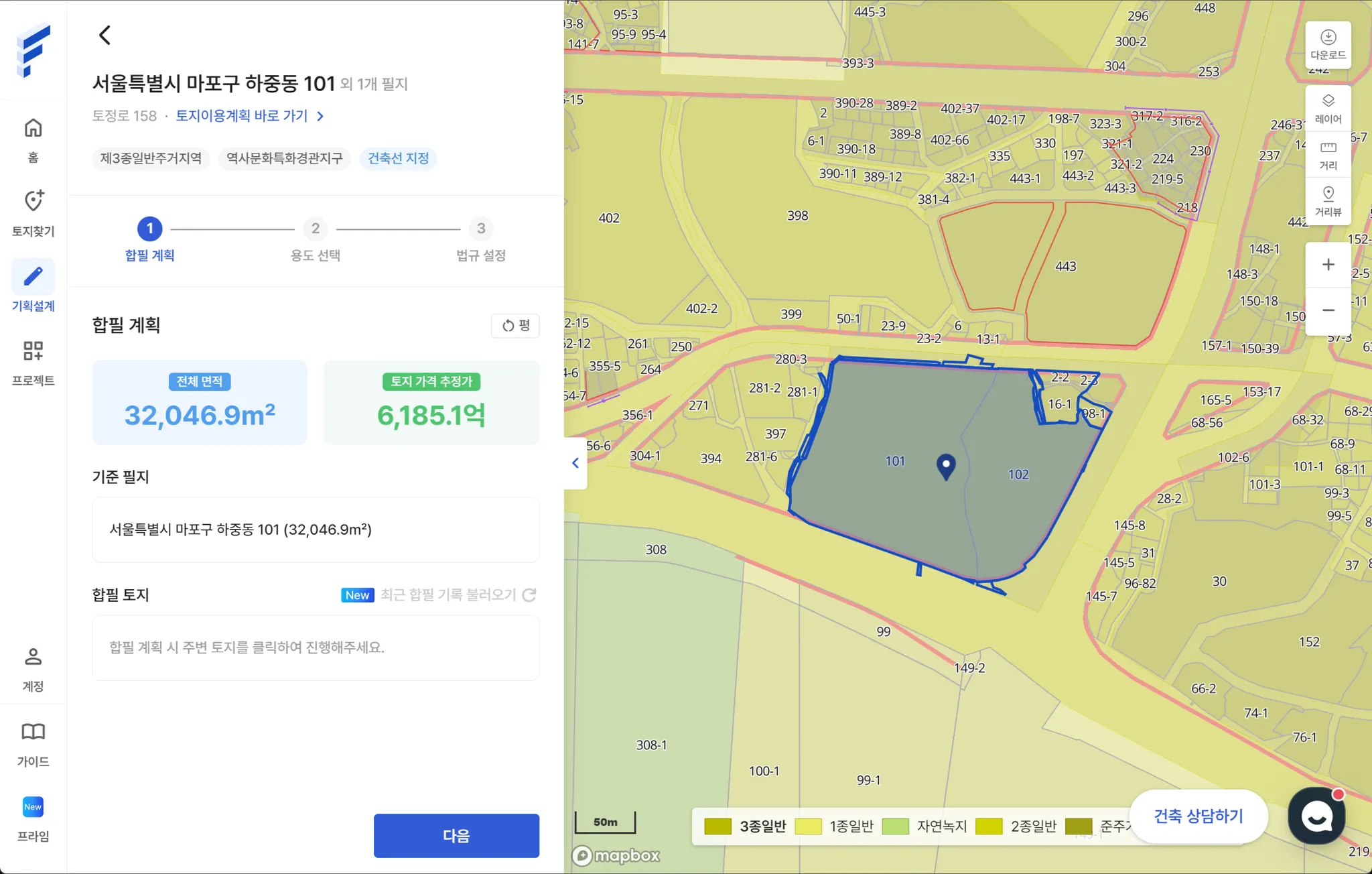Go to step 3 법규 설정

[480, 229]
